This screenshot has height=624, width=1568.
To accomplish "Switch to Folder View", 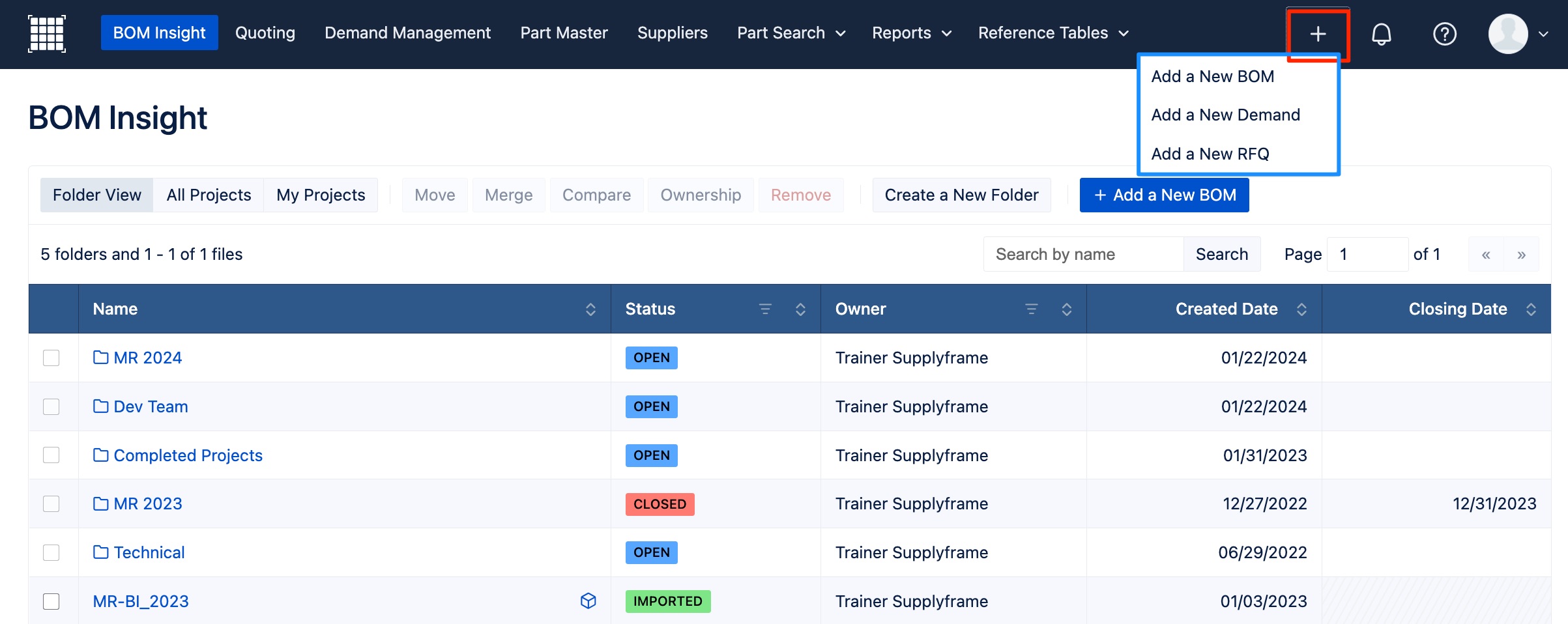I will [96, 195].
